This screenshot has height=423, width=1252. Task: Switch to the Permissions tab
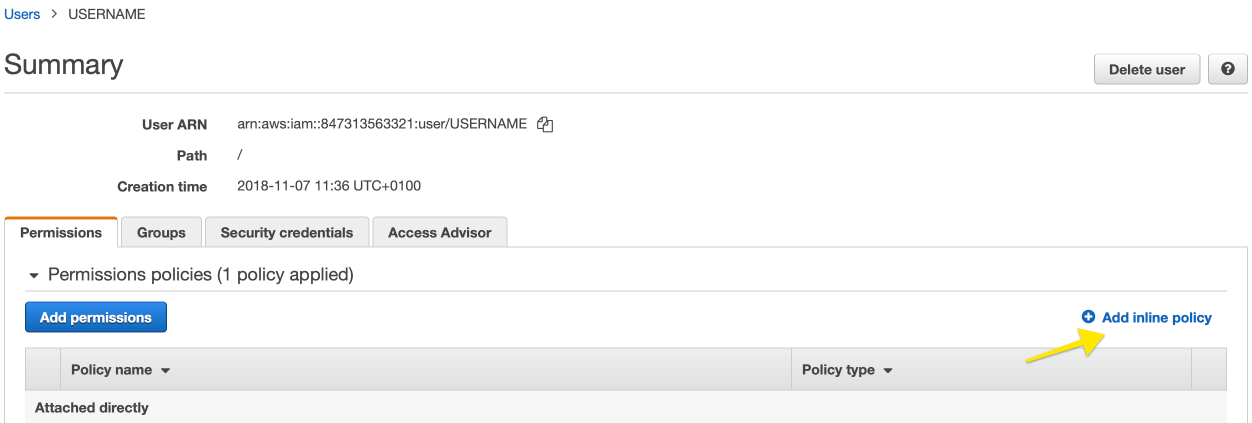(x=61, y=233)
